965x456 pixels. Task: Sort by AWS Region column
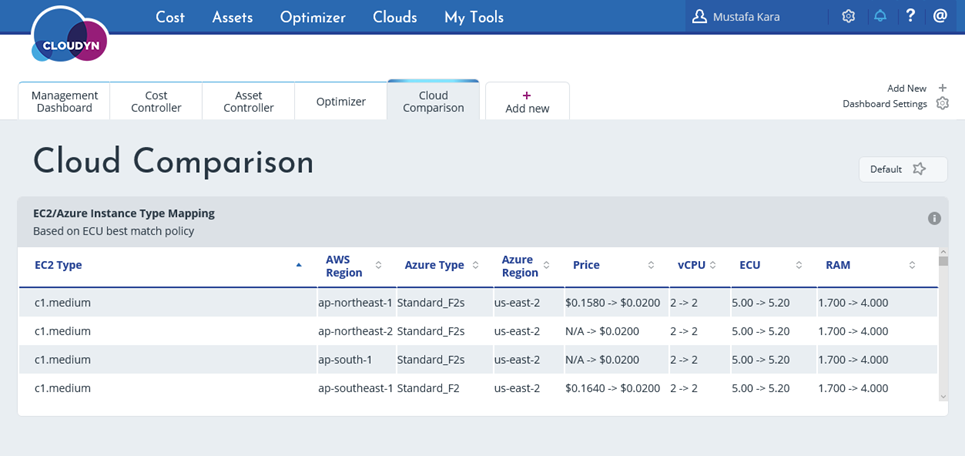[378, 265]
